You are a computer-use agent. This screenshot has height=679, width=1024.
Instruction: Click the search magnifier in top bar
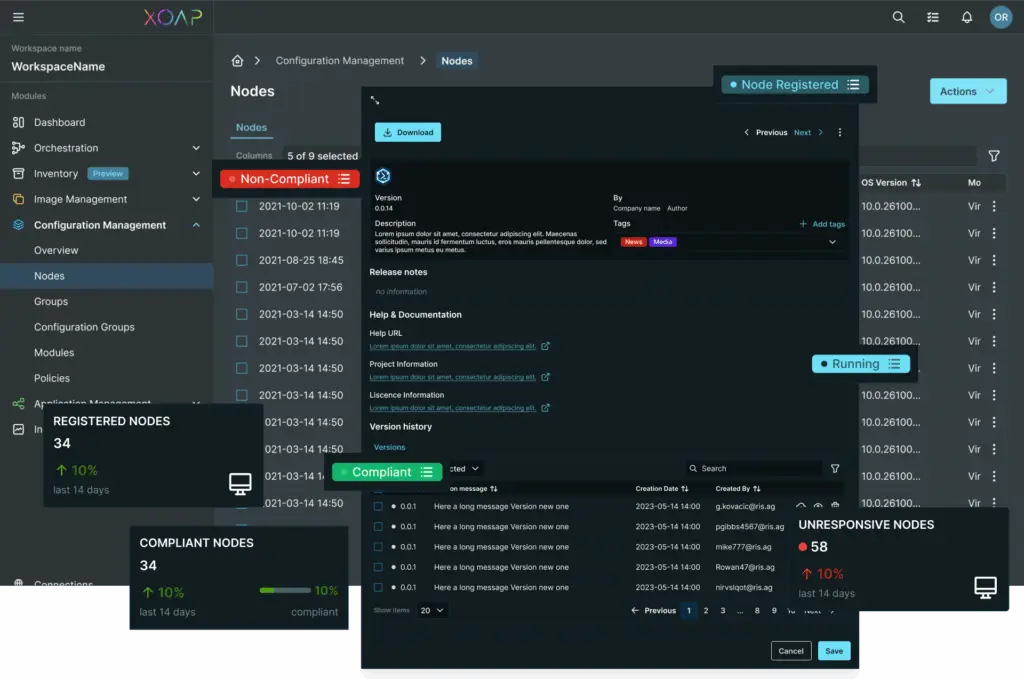pyautogui.click(x=898, y=17)
